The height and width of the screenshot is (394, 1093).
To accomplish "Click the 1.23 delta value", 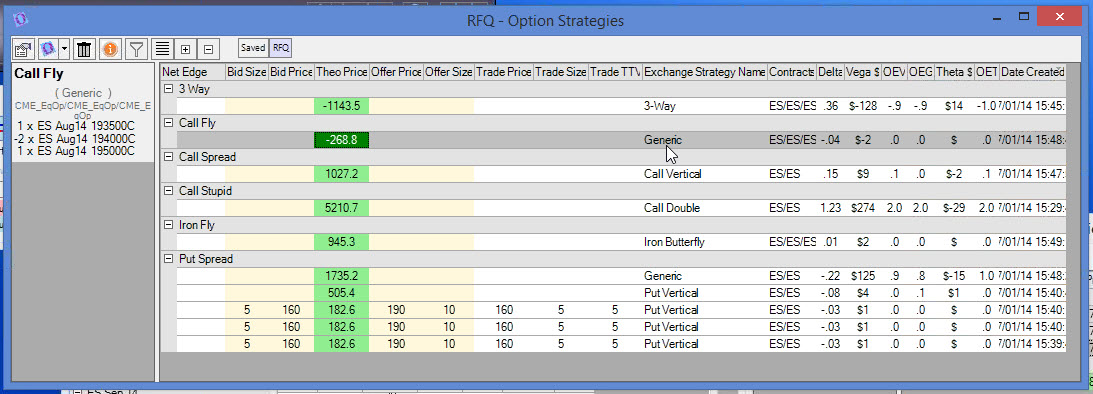I will [x=830, y=209].
